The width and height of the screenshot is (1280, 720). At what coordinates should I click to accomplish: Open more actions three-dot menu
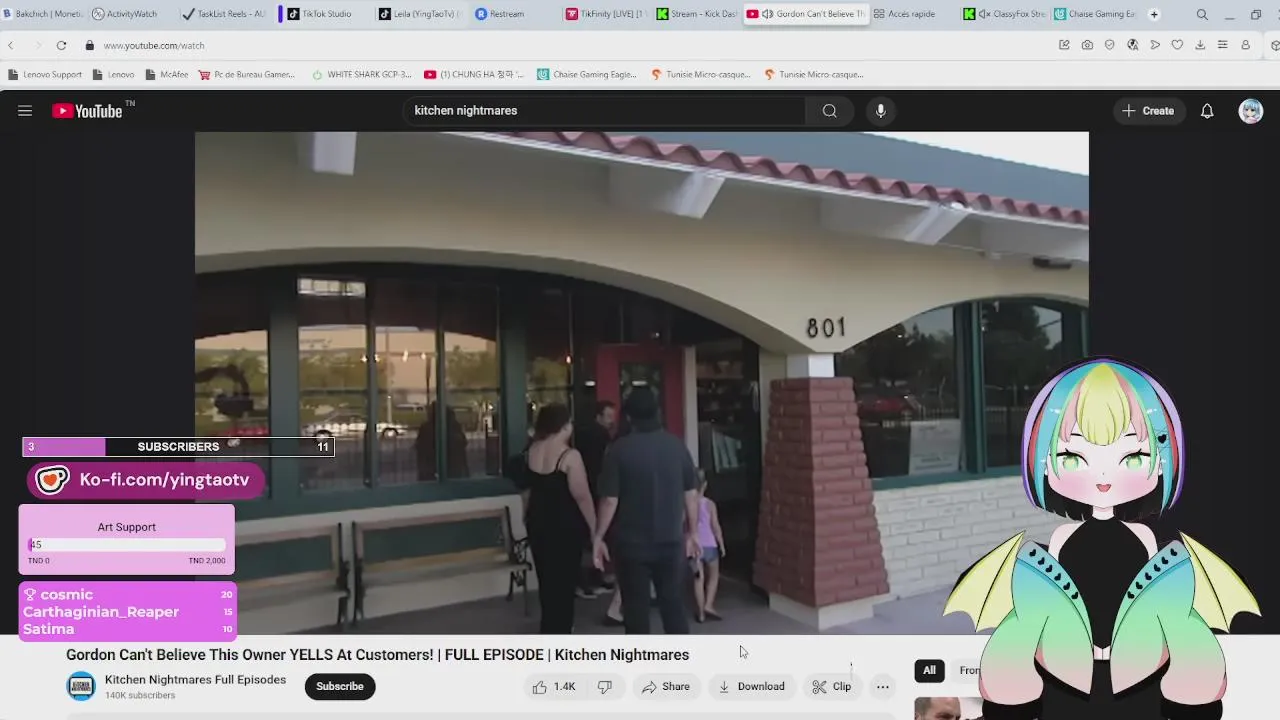point(883,687)
